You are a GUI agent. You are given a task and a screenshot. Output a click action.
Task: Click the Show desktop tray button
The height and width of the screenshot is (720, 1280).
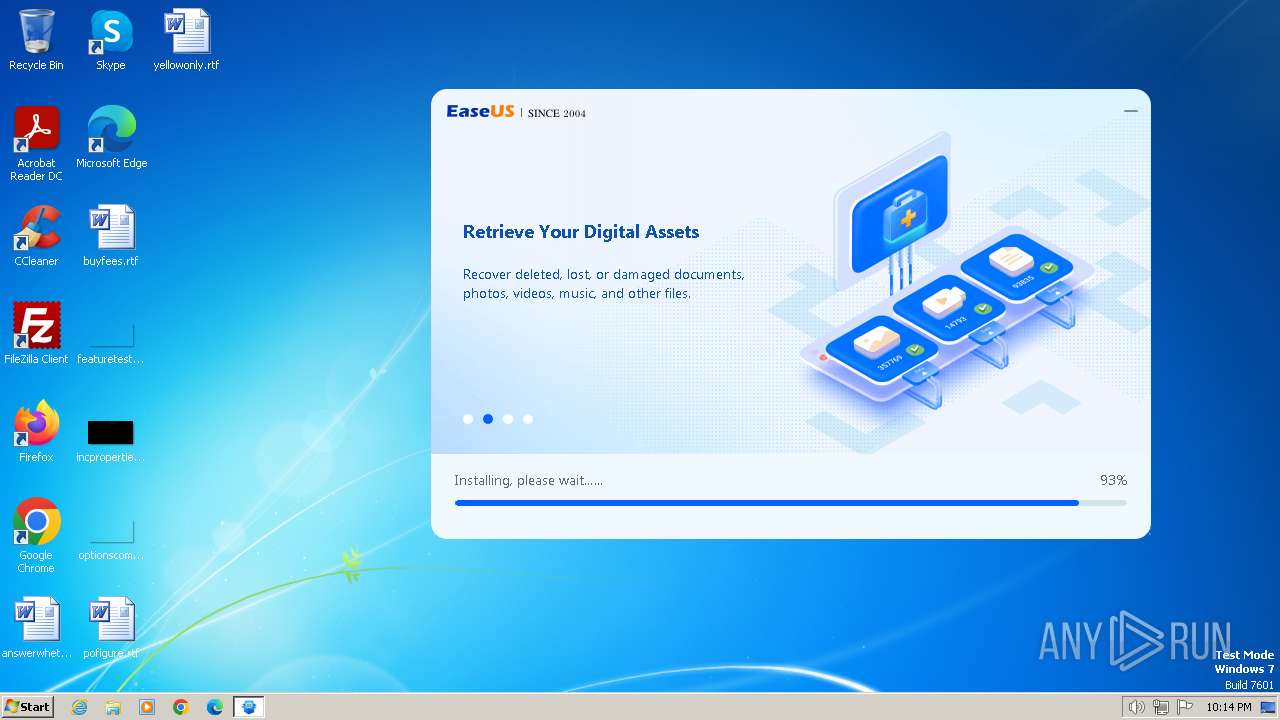point(1268,707)
